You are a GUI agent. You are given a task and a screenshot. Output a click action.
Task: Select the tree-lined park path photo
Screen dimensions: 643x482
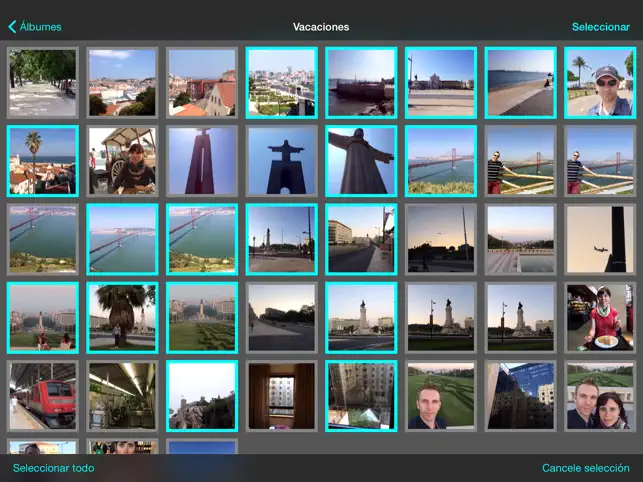coord(42,83)
